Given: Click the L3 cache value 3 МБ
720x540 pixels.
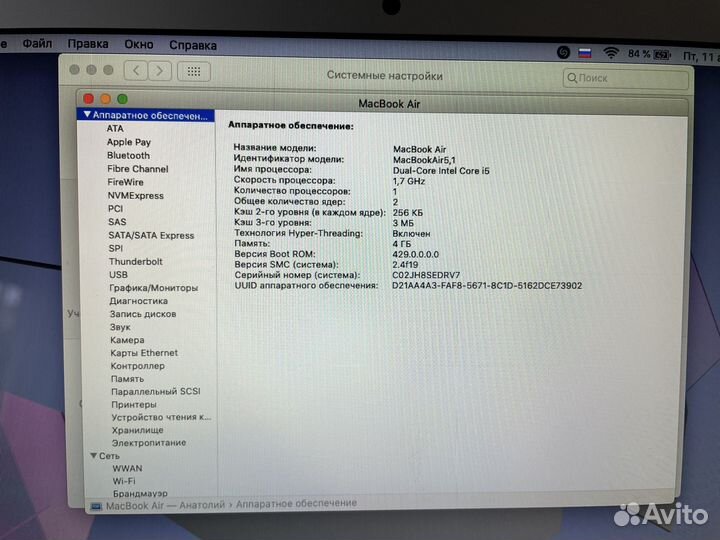Looking at the screenshot, I should [x=403, y=223].
